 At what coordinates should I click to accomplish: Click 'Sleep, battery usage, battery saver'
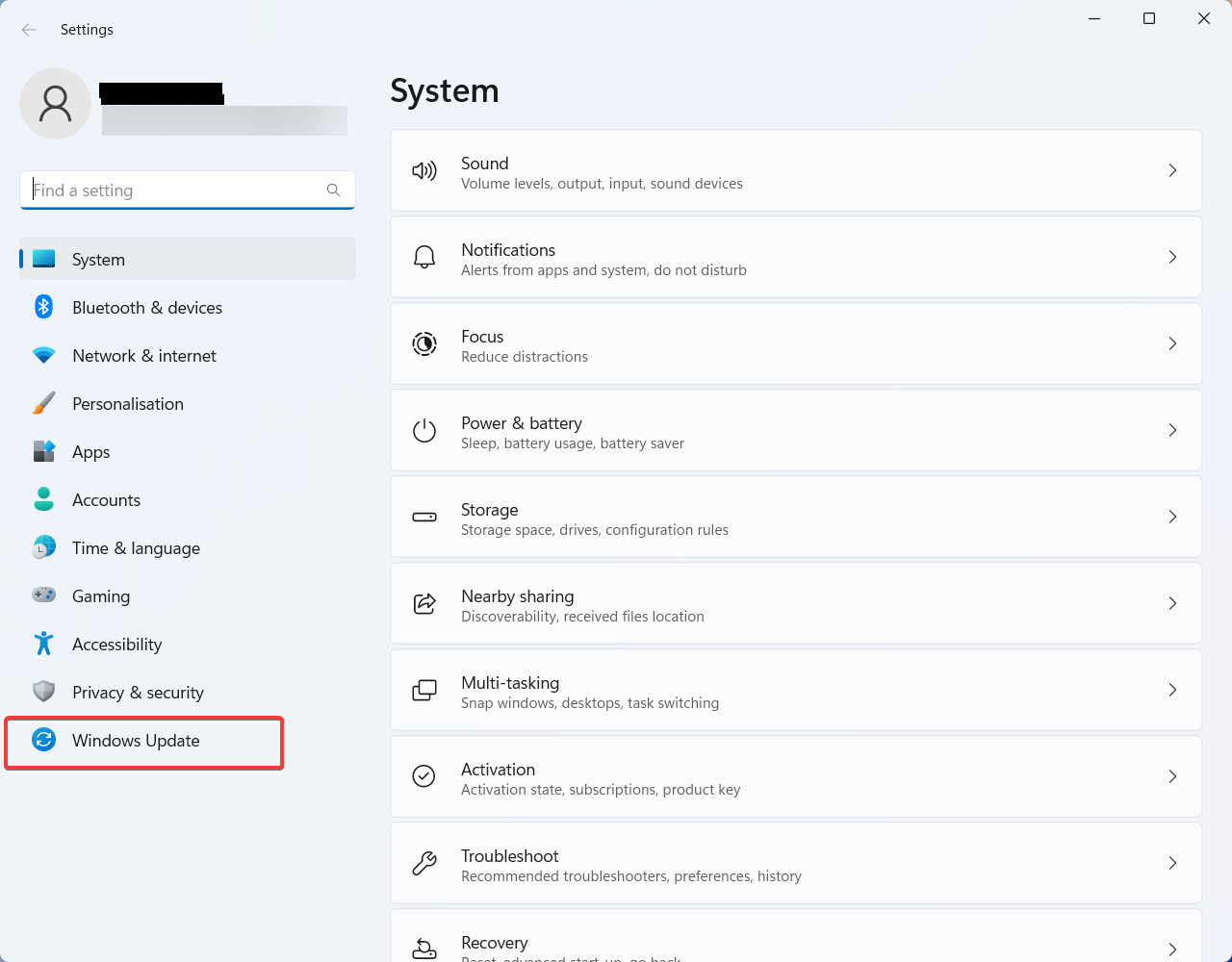[573, 443]
